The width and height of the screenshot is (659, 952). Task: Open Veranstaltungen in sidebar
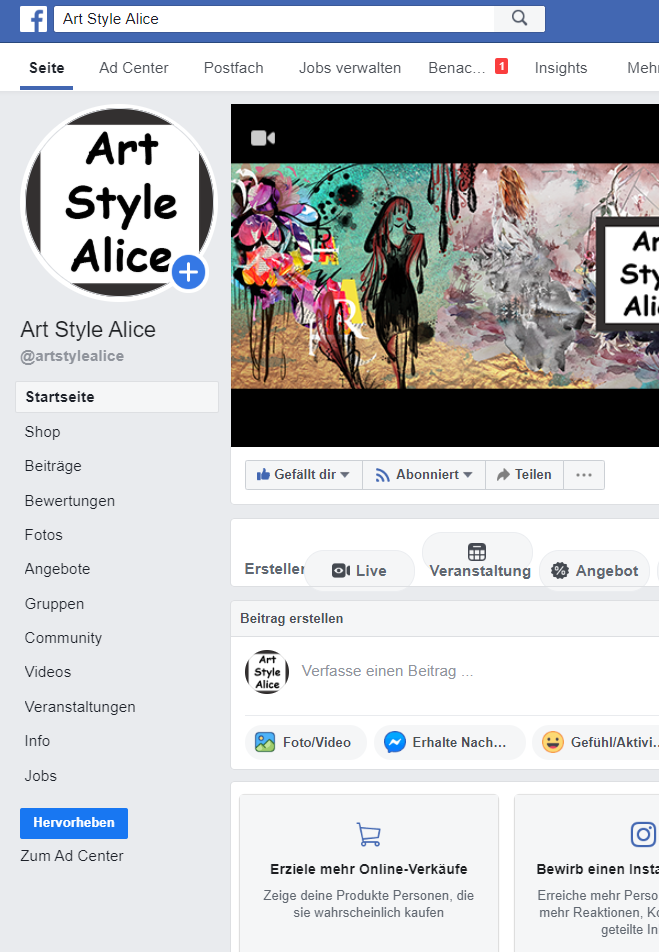pyautogui.click(x=80, y=707)
